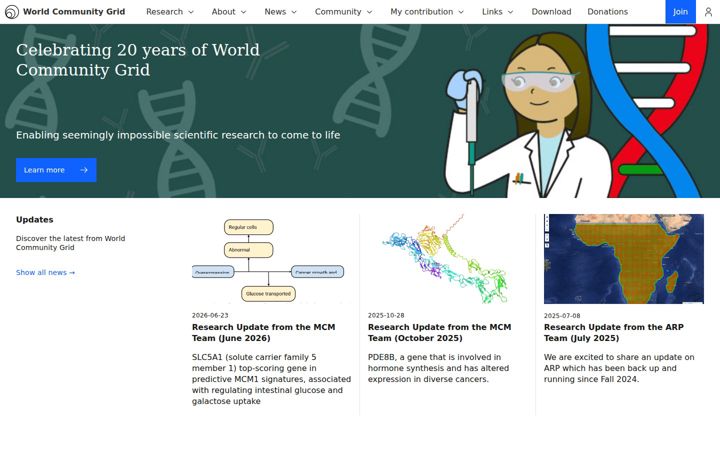This screenshot has height=450, width=720.
Task: Expand the My contribution chevron
Action: click(x=461, y=12)
